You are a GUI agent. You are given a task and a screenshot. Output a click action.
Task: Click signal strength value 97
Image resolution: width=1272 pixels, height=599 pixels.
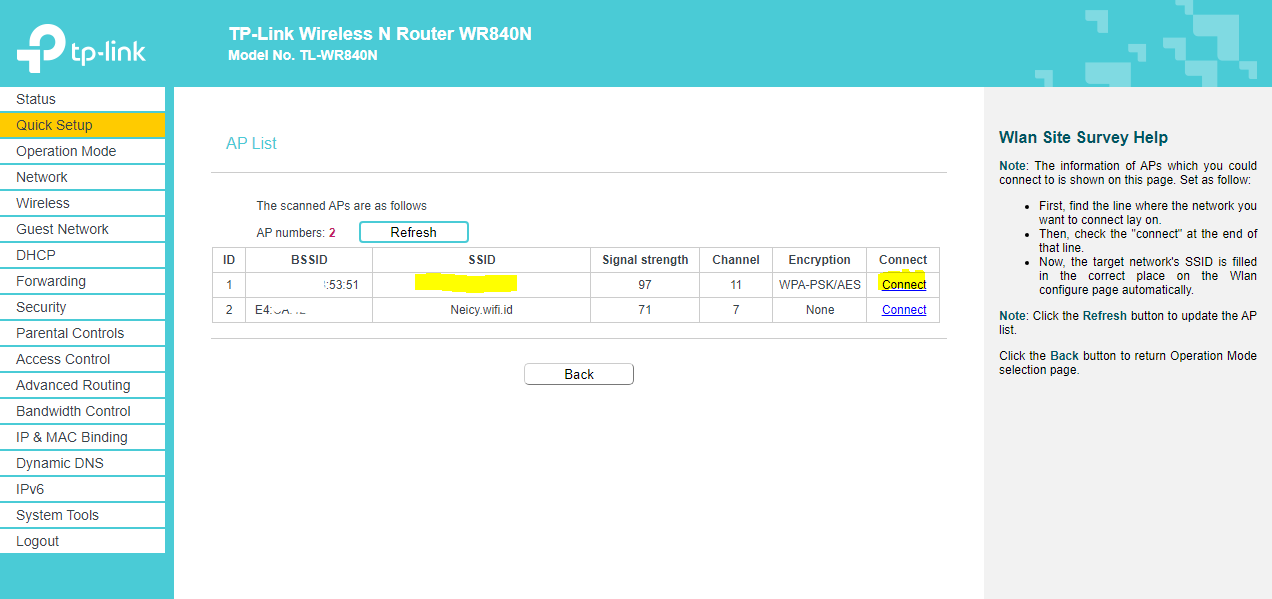[x=645, y=285]
